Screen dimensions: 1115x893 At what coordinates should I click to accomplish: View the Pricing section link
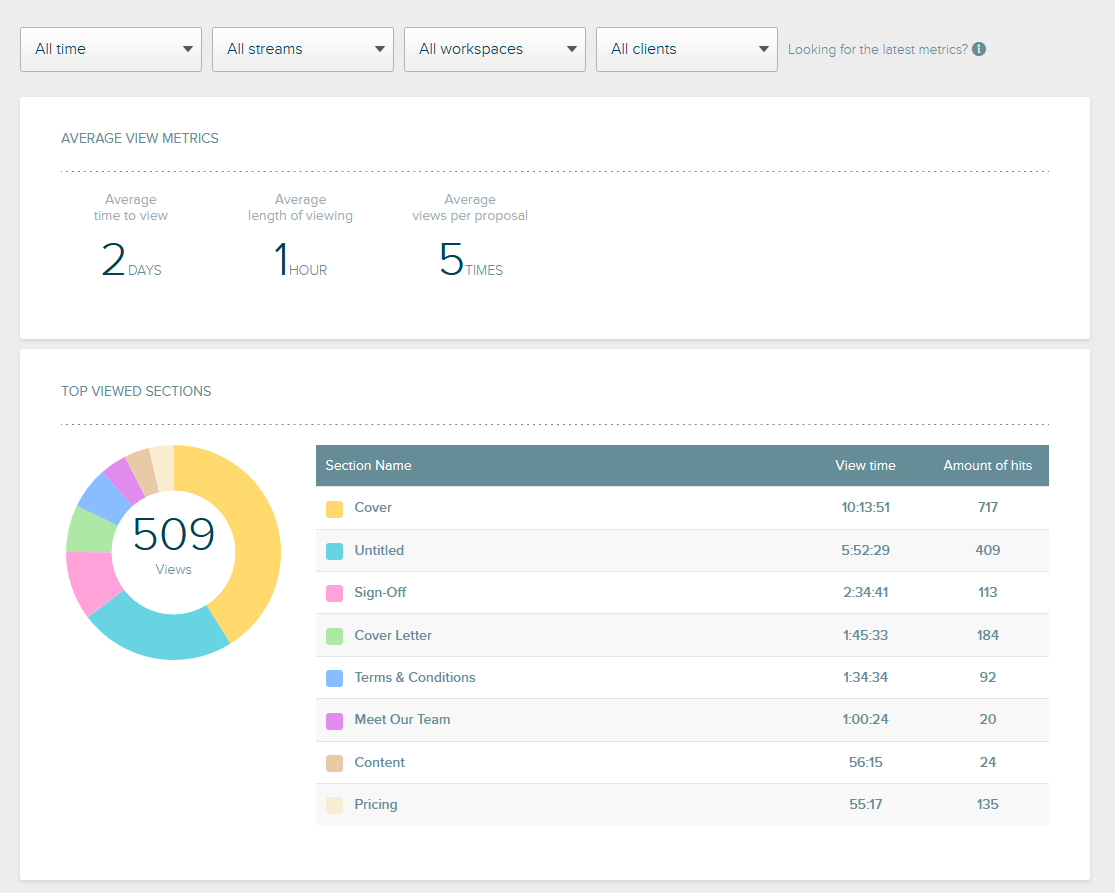click(375, 804)
